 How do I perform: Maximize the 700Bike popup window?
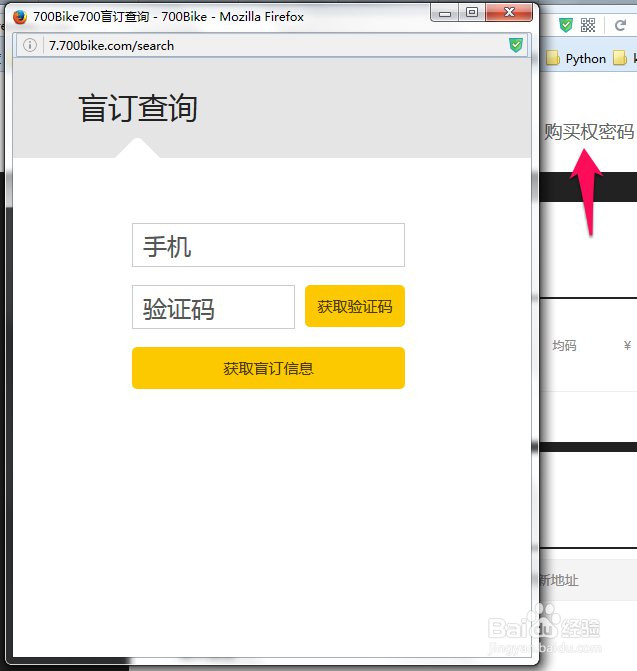coord(472,12)
